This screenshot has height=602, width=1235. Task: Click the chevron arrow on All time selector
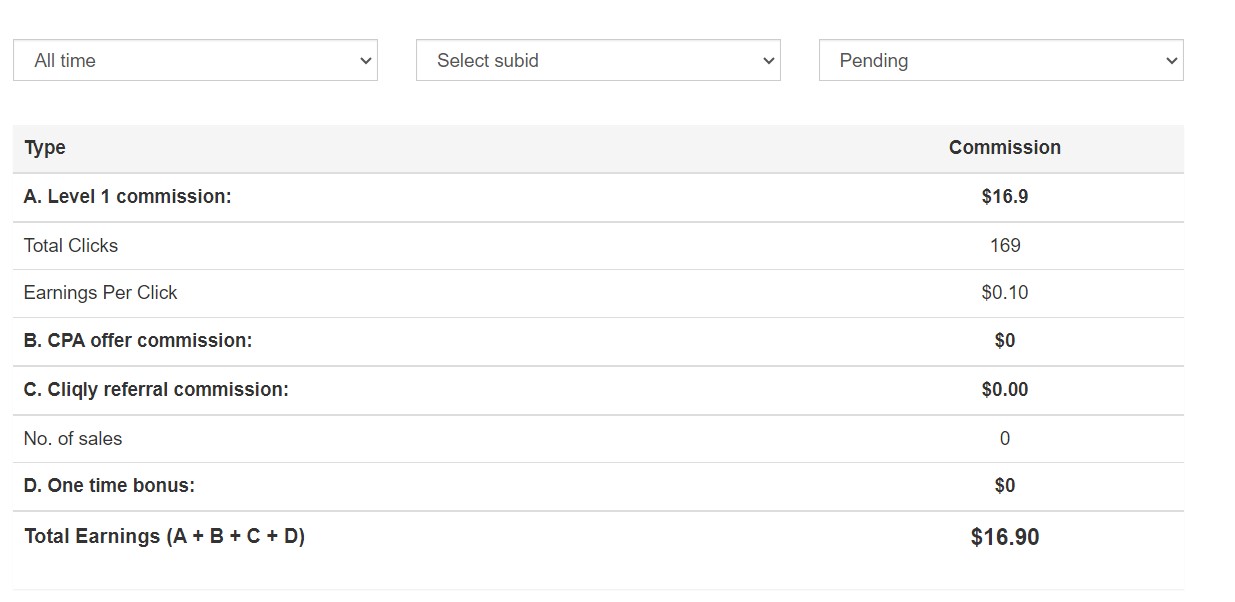tap(365, 61)
